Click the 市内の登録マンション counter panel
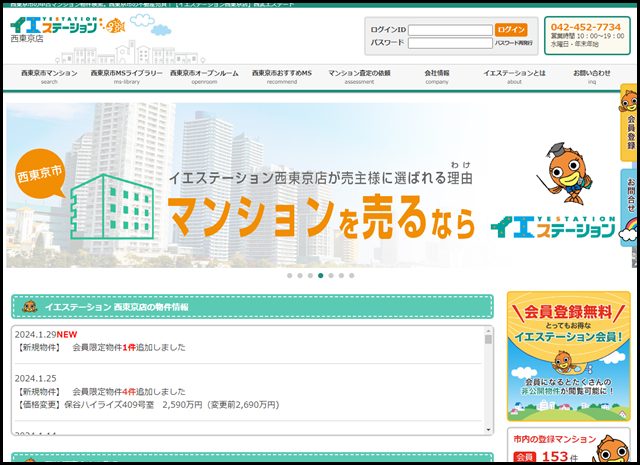 569,445
